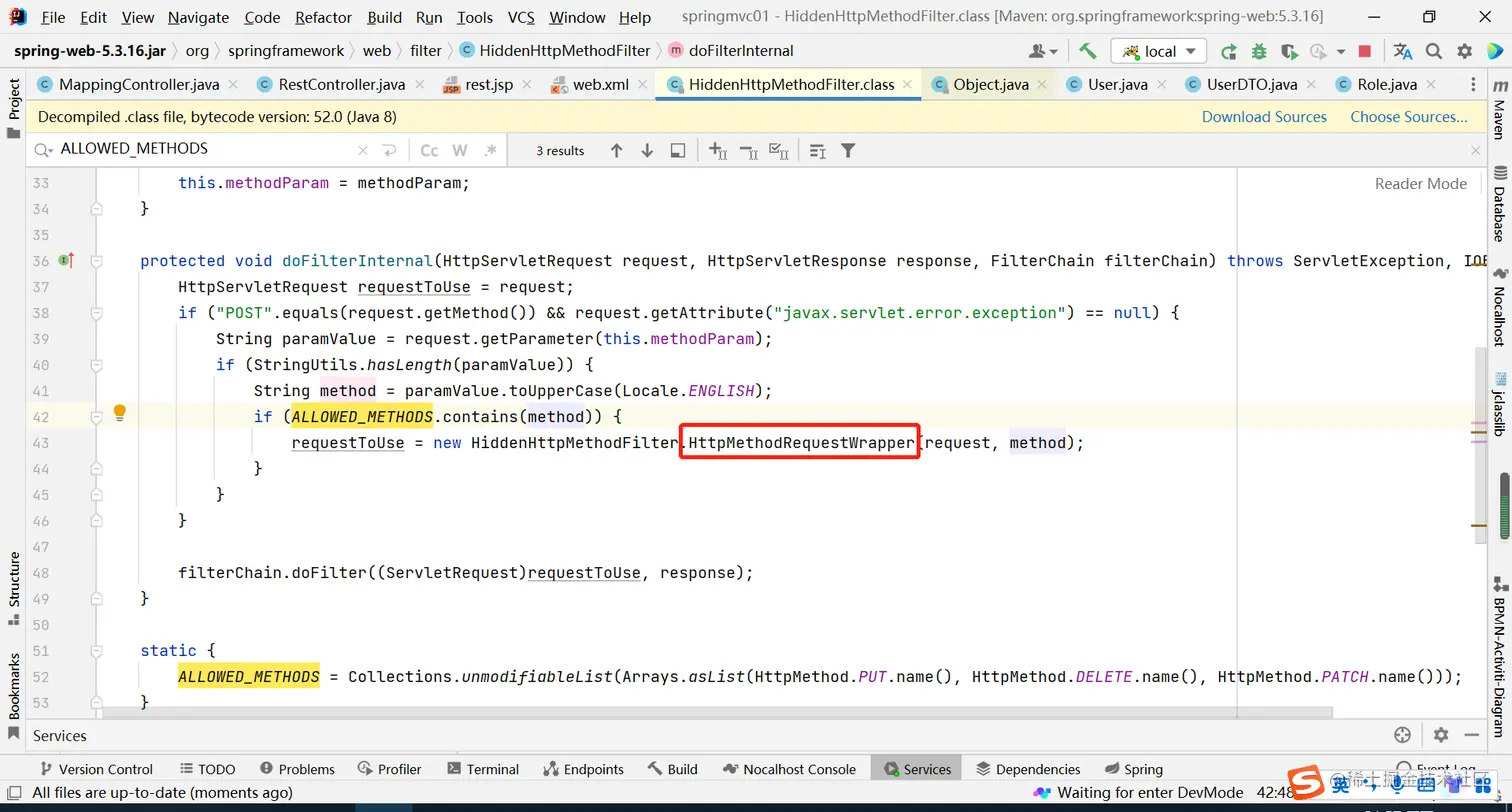
Task: Run with Coverage shield icon
Action: 1289,51
